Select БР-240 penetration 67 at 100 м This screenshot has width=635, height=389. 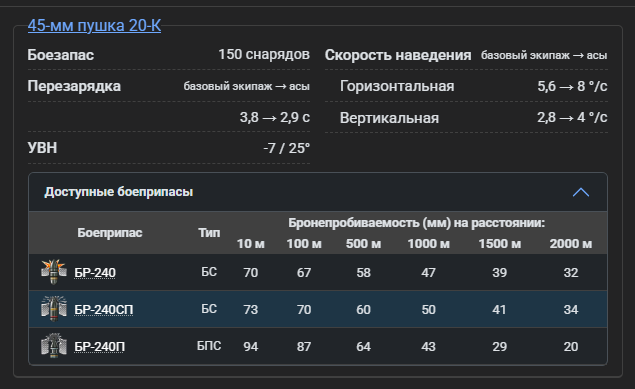coord(304,272)
